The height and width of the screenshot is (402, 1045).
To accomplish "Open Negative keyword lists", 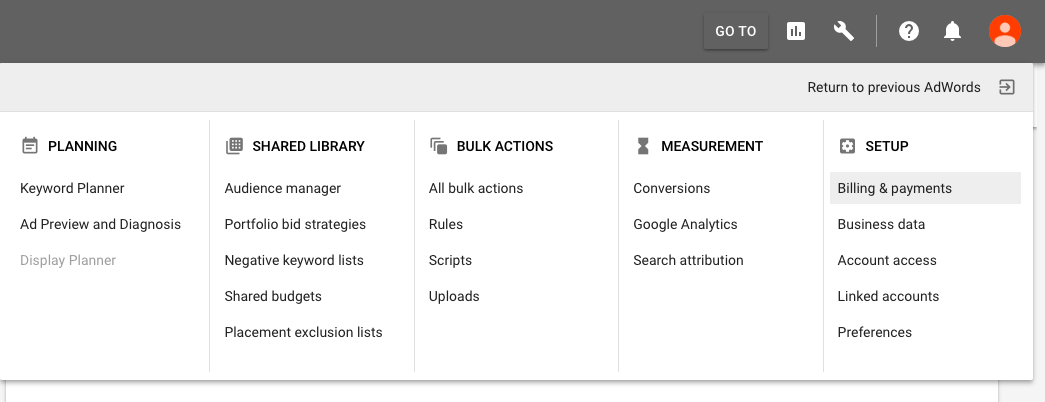I will [x=294, y=260].
